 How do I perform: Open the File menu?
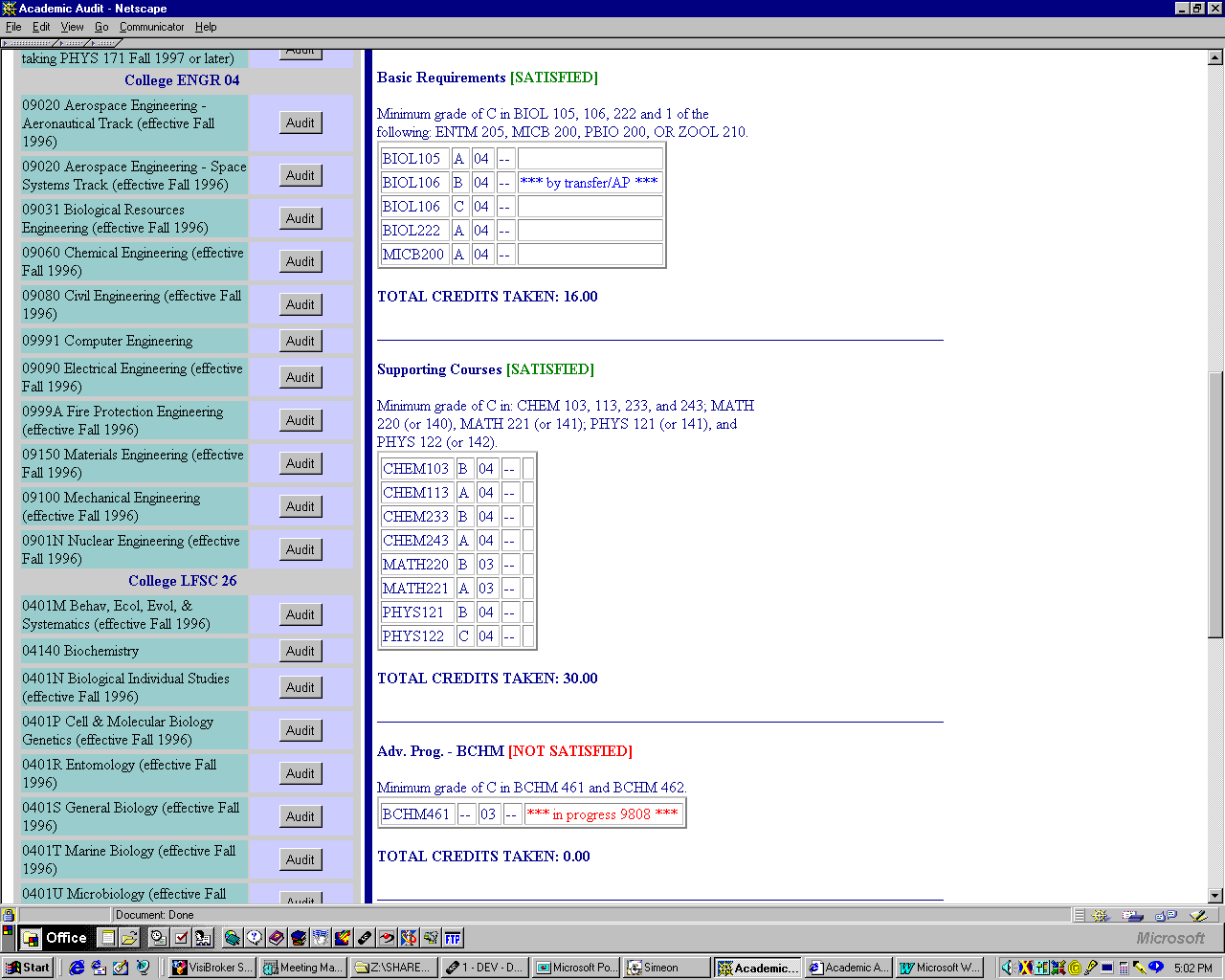pos(13,27)
